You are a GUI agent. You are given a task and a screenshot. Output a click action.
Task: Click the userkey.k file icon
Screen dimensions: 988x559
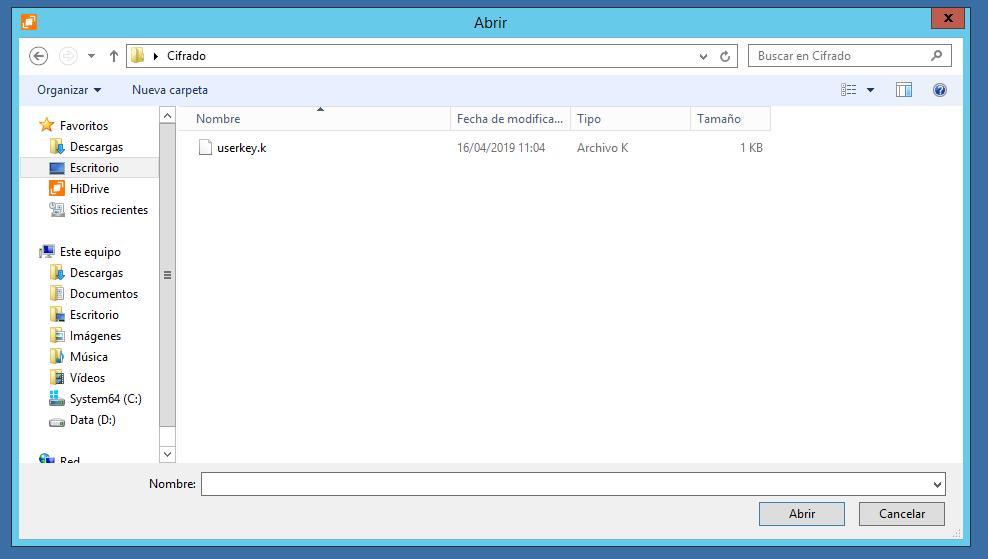pyautogui.click(x=205, y=147)
